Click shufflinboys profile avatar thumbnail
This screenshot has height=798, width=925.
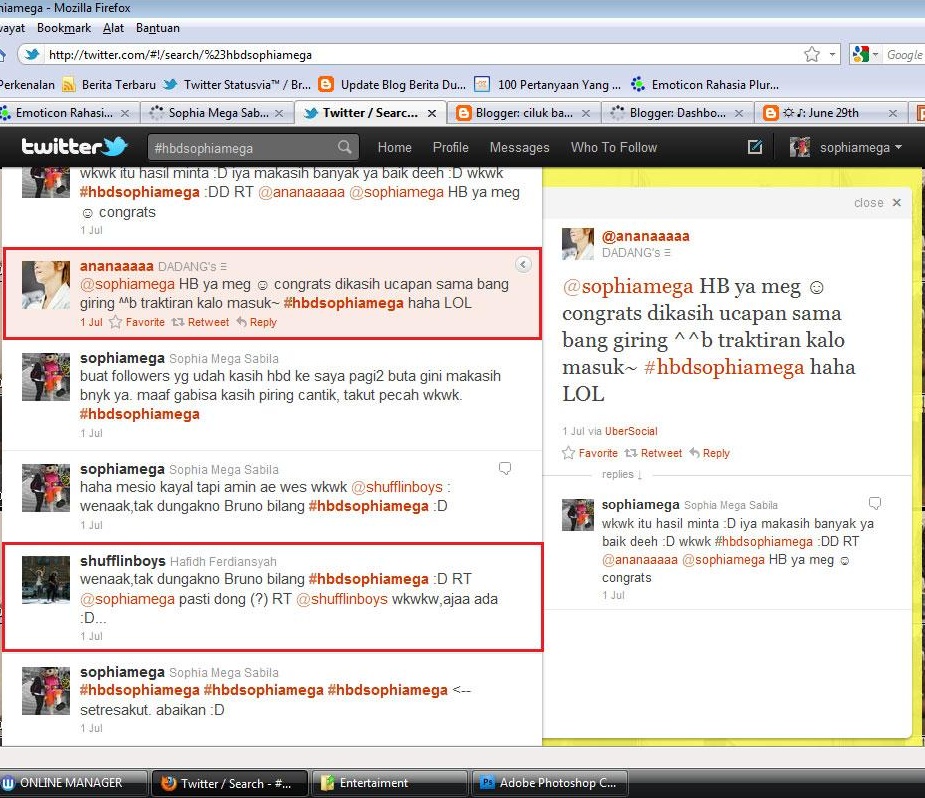coord(46,580)
